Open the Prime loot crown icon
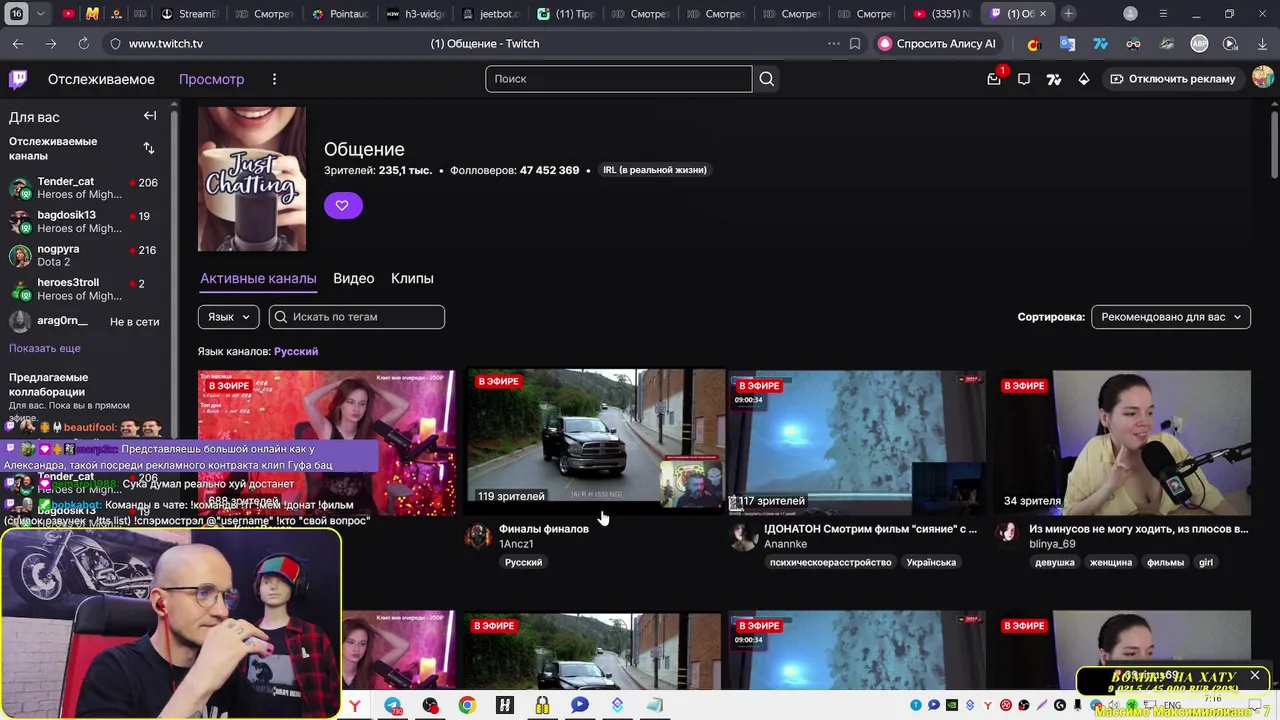 click(1084, 79)
